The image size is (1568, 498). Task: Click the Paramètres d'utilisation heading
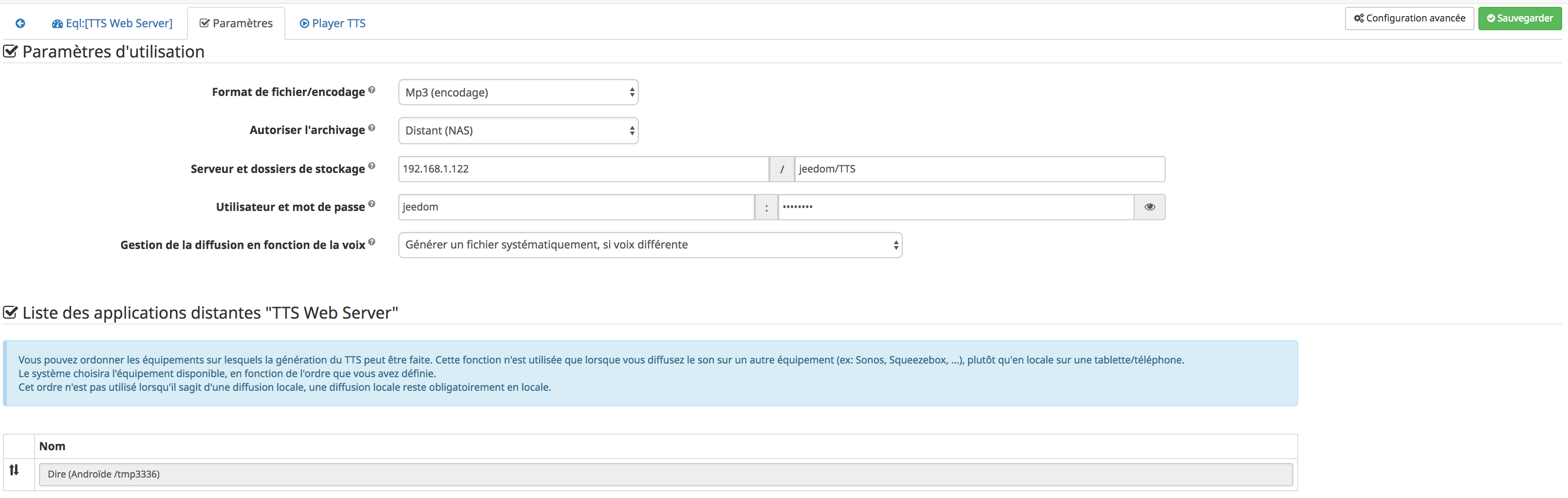[113, 52]
